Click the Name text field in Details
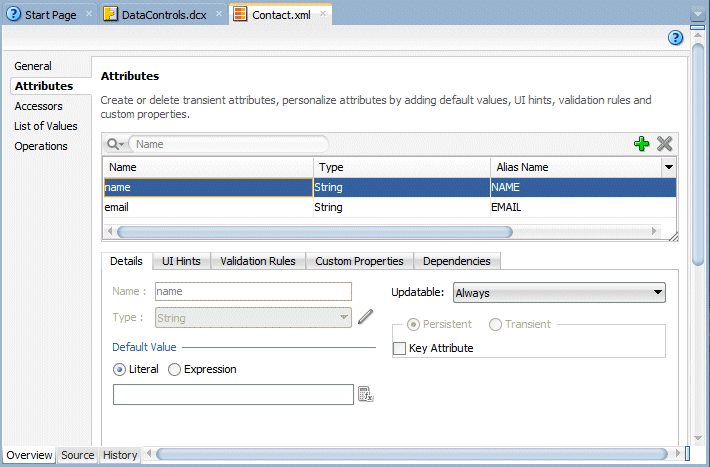This screenshot has width=710, height=467. [x=253, y=291]
